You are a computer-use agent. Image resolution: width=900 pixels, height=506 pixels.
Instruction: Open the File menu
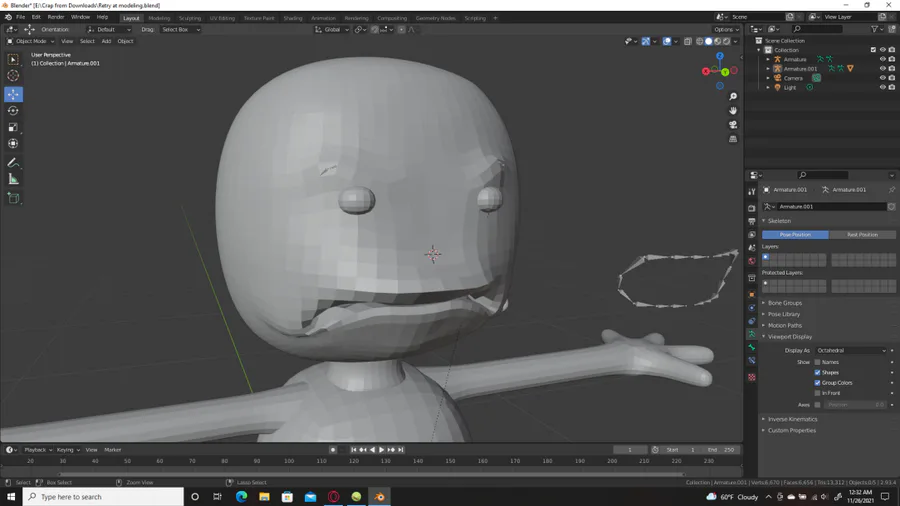[x=20, y=17]
